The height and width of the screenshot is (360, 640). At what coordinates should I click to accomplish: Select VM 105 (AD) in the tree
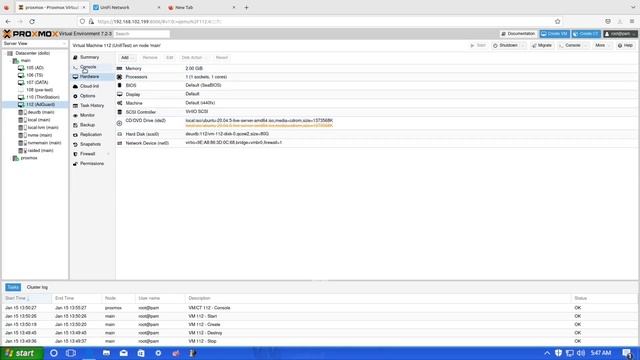coord(35,68)
